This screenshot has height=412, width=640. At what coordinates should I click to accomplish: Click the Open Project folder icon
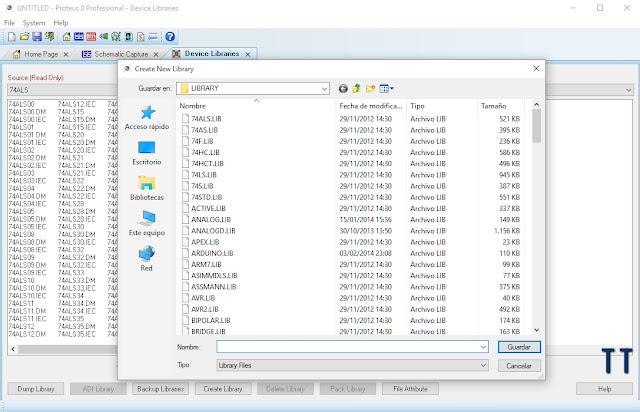tap(24, 37)
